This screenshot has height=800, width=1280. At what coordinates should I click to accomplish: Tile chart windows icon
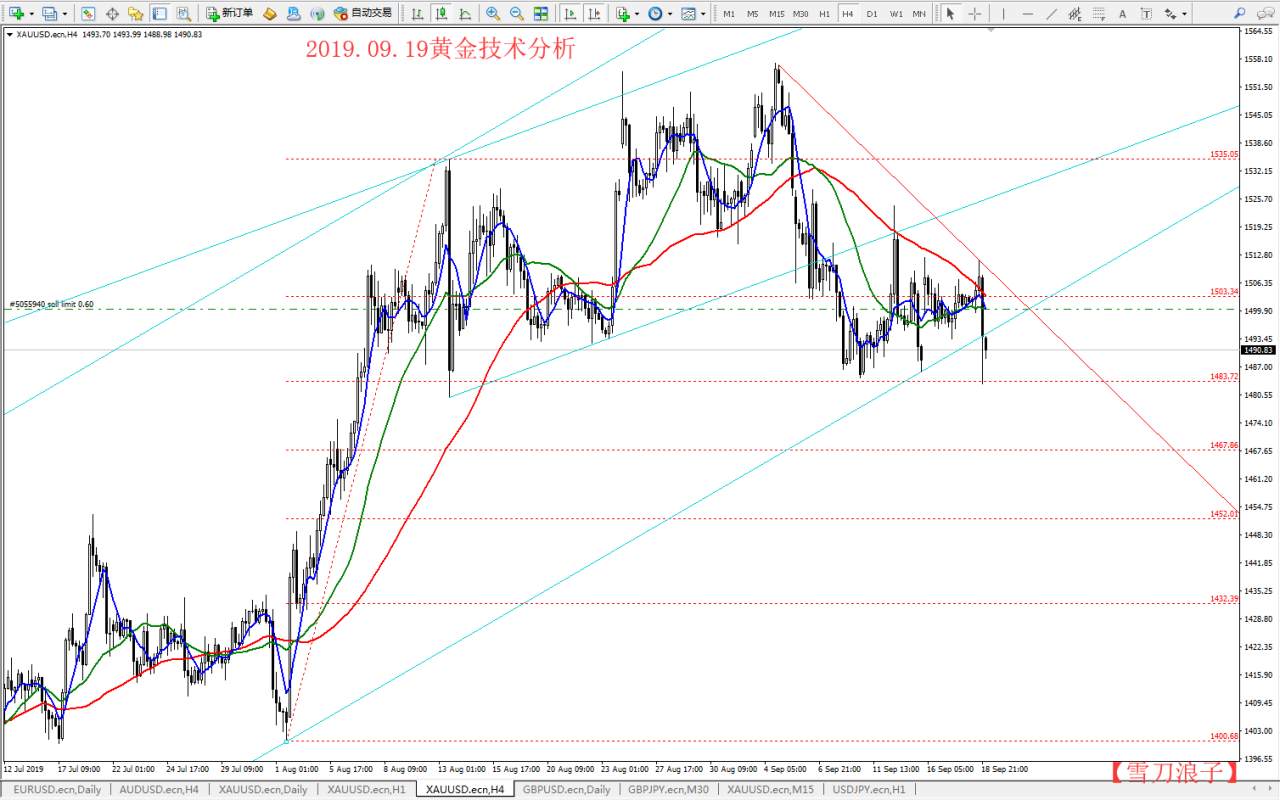[x=541, y=14]
